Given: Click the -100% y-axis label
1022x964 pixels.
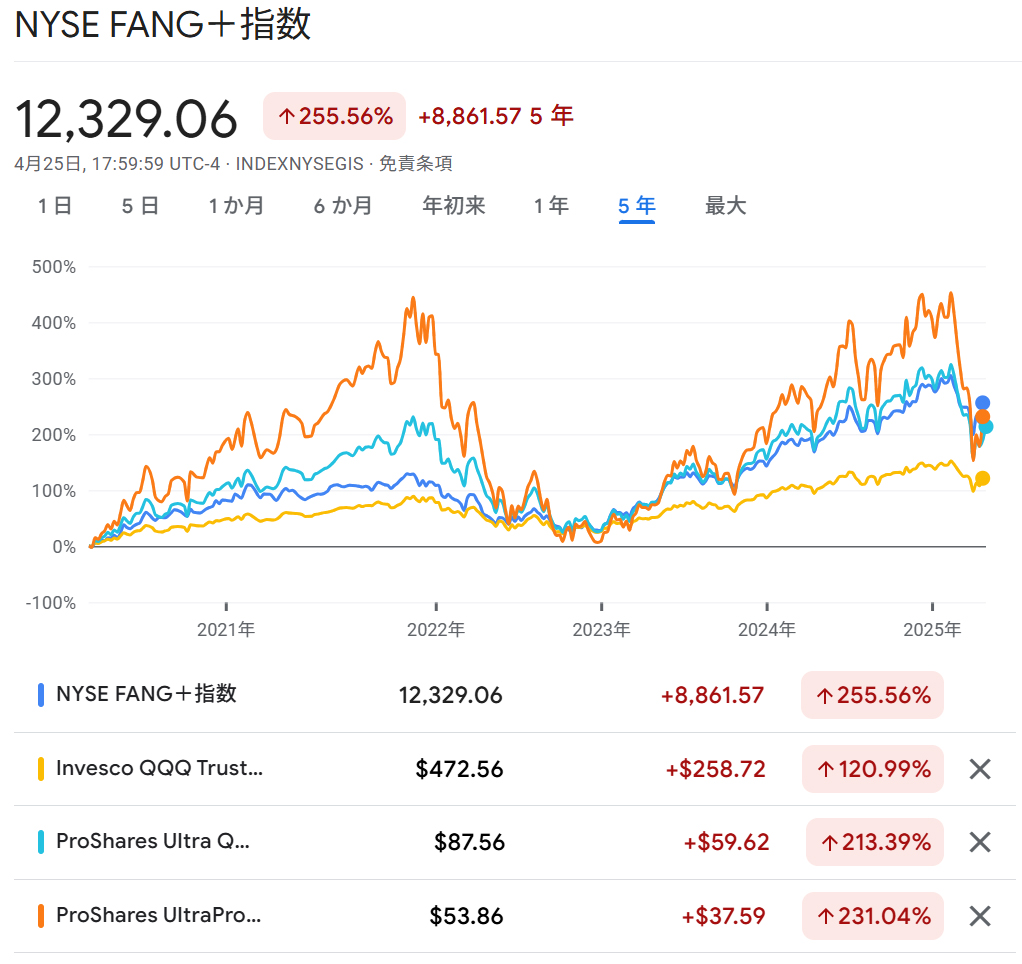Looking at the screenshot, I should (51, 603).
